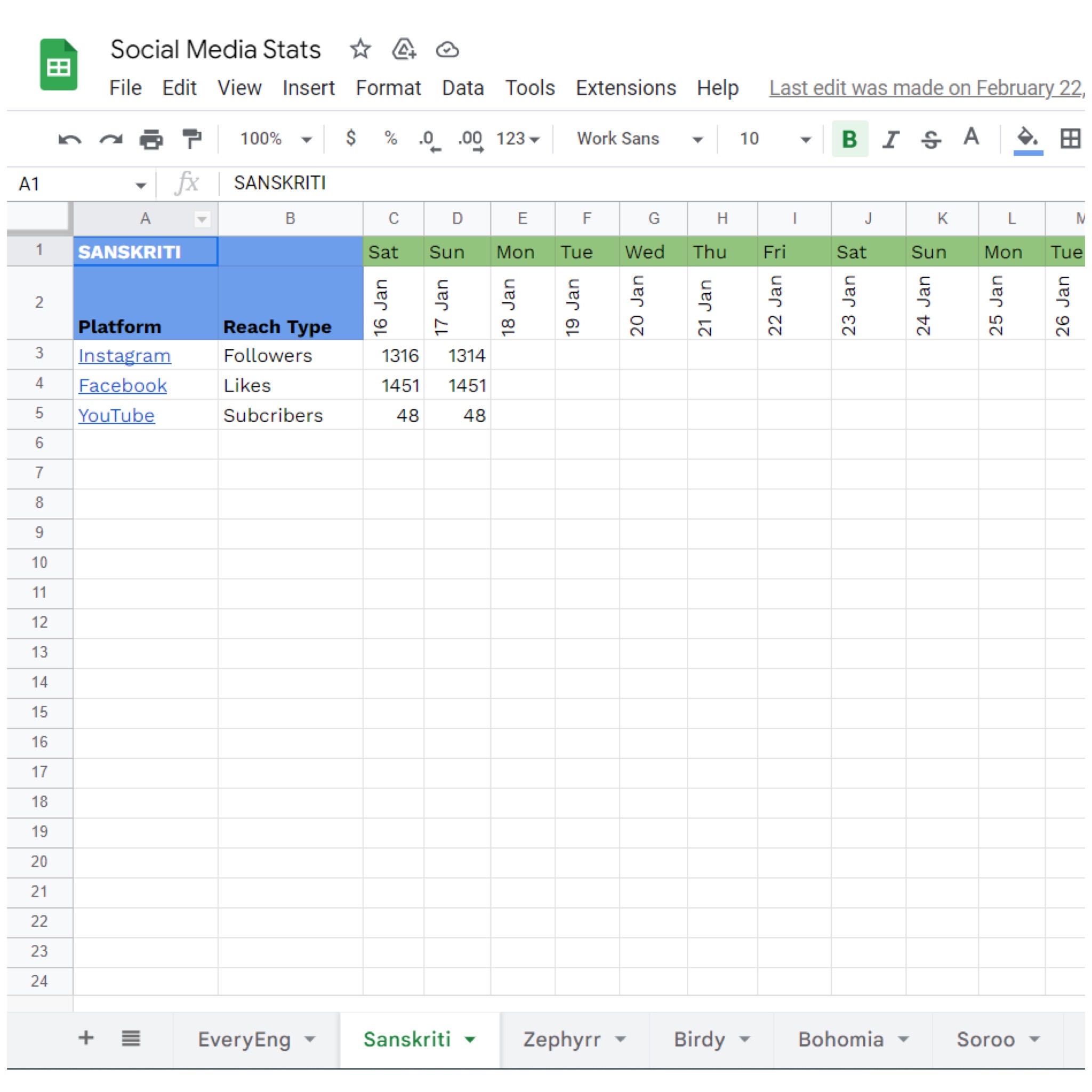Open the All Sheets list icon
Screen dimensions: 1092x1092
(x=131, y=1038)
